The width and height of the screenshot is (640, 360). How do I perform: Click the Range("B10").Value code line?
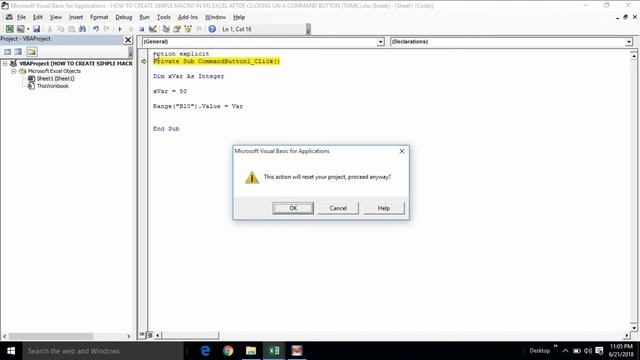198,106
